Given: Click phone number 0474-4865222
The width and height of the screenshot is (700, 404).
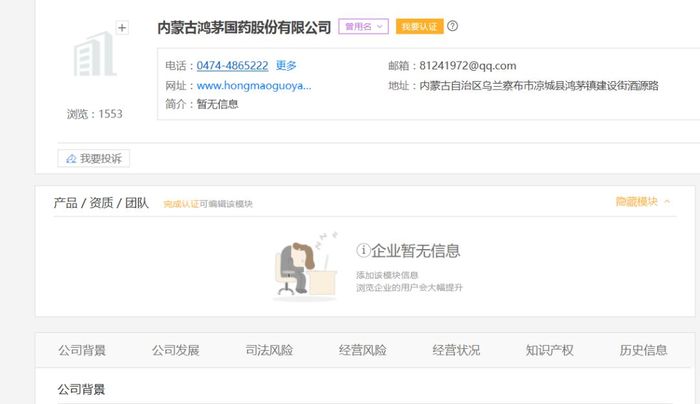Looking at the screenshot, I should [x=232, y=66].
